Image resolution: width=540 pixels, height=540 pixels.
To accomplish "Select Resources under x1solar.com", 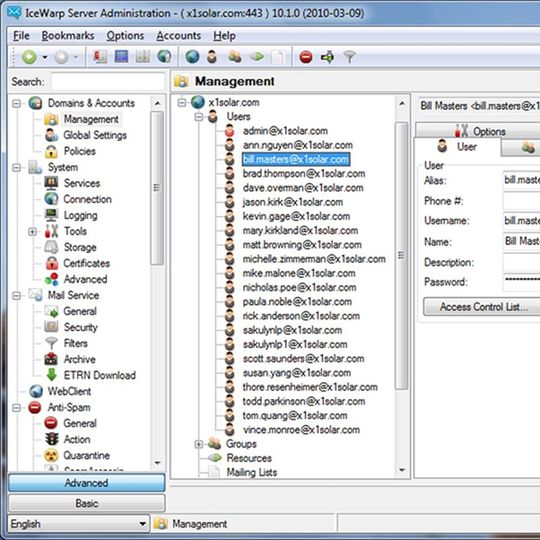I will click(249, 458).
